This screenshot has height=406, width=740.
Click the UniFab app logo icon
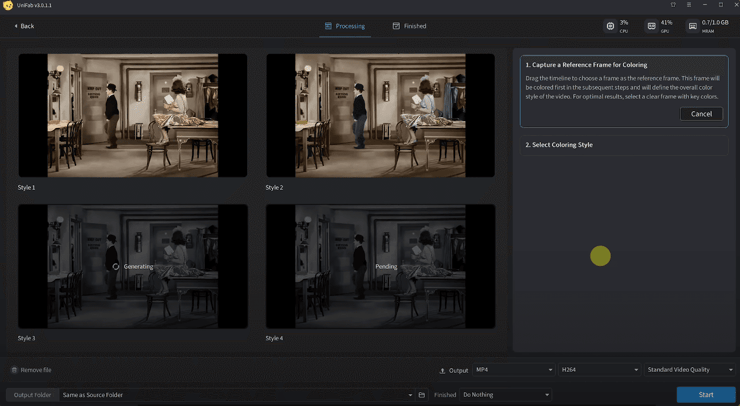point(8,5)
